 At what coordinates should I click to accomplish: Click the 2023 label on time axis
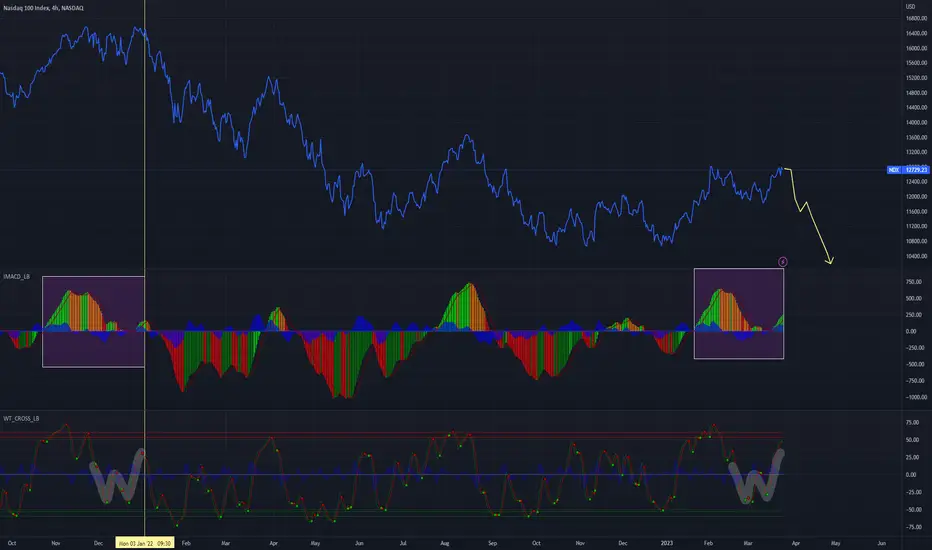pyautogui.click(x=667, y=543)
